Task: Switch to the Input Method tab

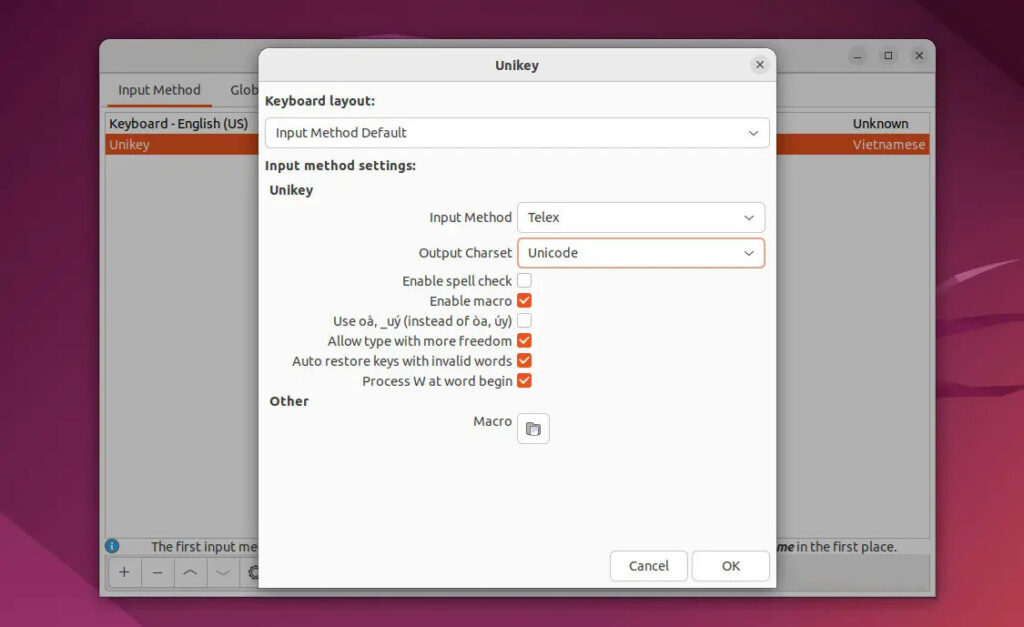Action: tap(158, 90)
